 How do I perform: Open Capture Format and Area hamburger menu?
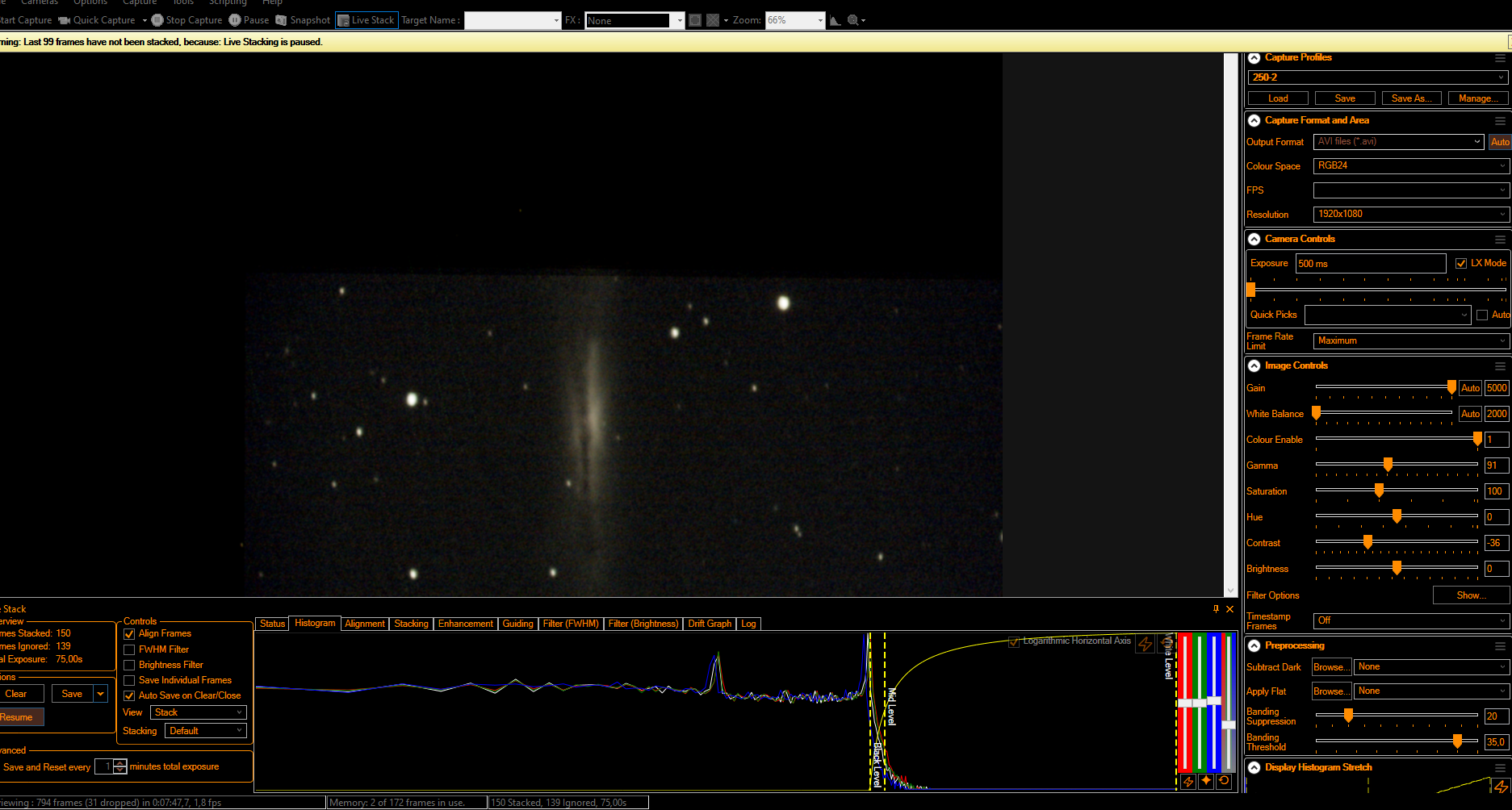click(1500, 121)
